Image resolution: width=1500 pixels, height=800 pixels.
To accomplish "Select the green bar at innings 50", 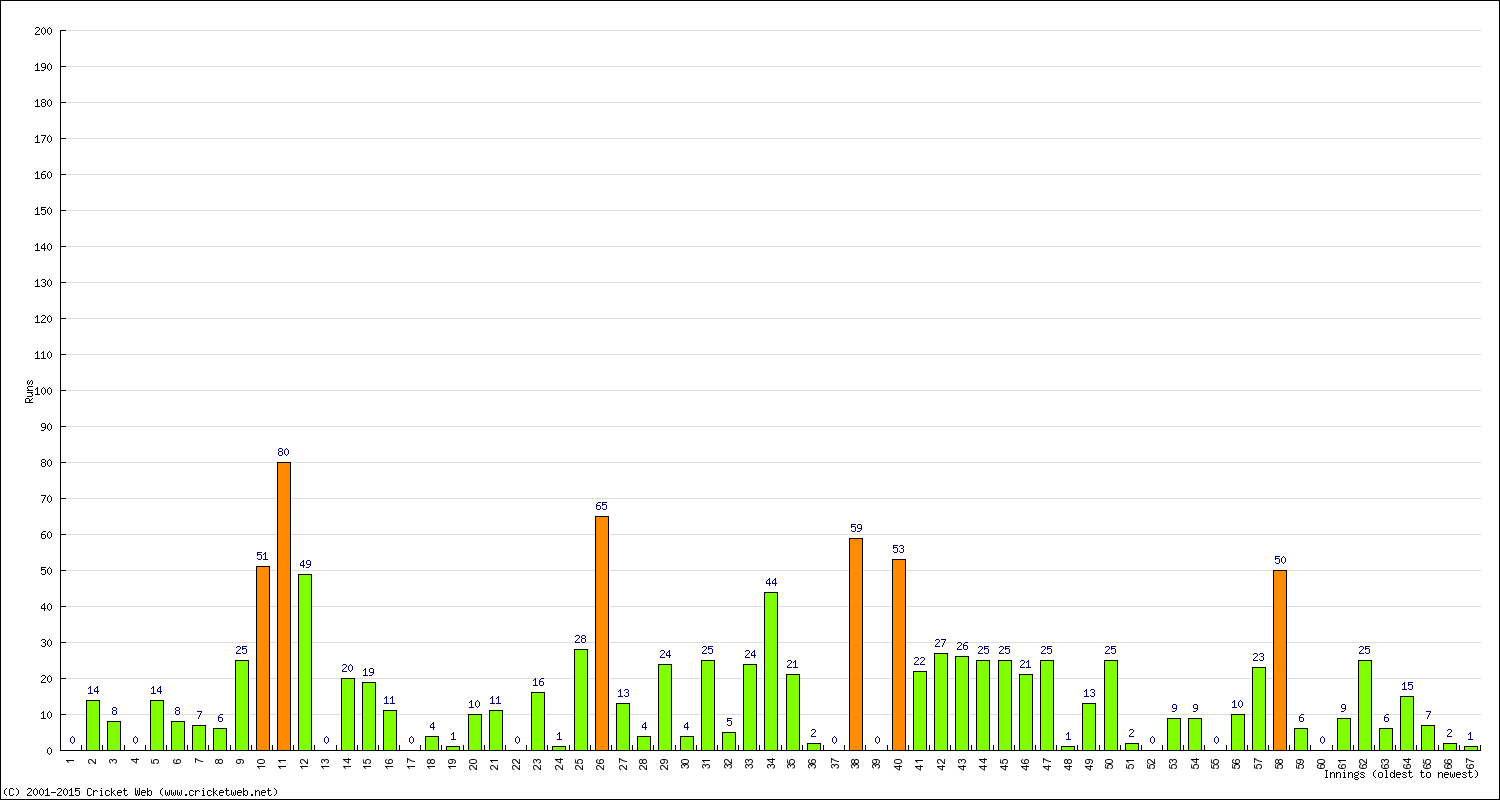I will coord(1111,705).
